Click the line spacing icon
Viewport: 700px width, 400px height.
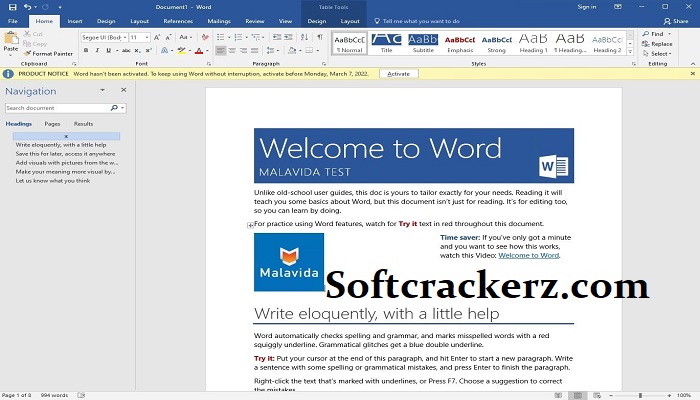[270, 50]
